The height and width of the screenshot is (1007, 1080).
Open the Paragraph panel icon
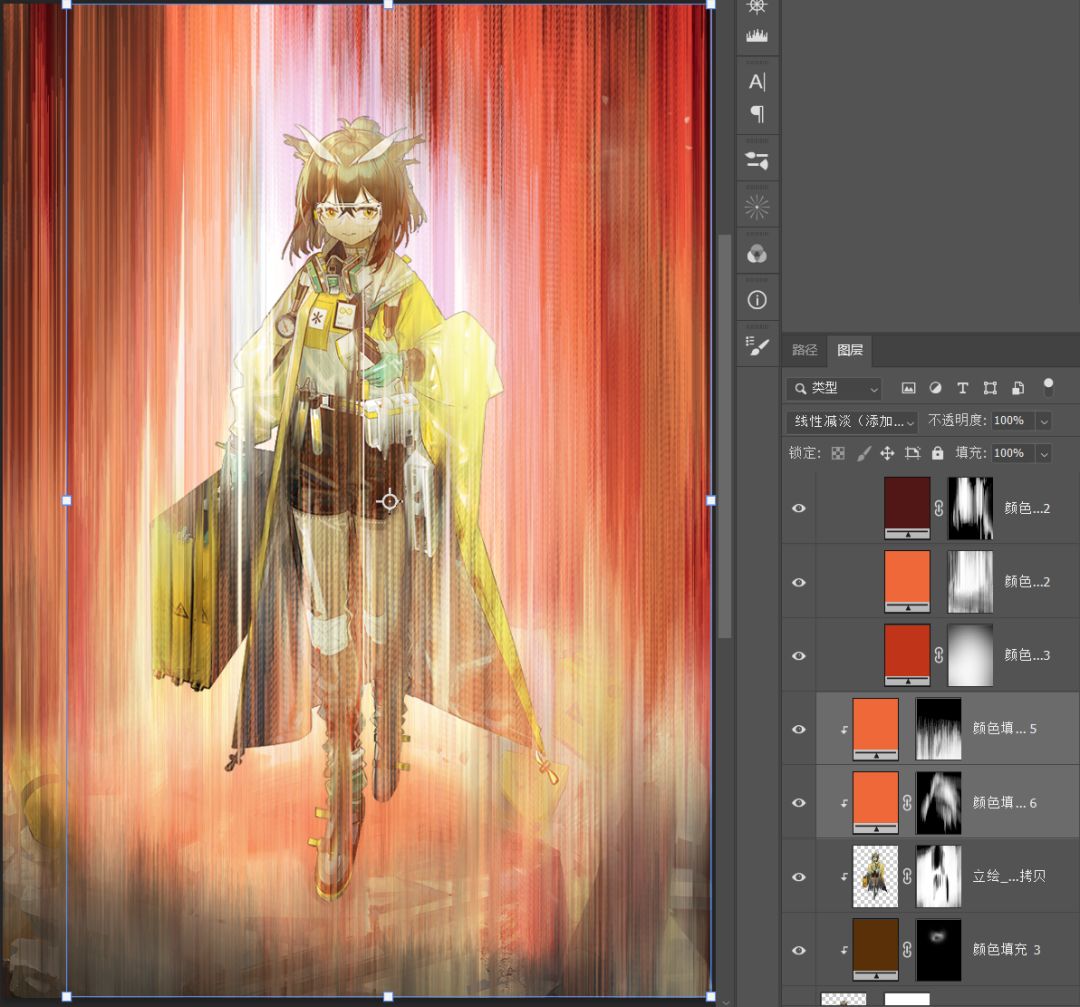click(x=757, y=114)
